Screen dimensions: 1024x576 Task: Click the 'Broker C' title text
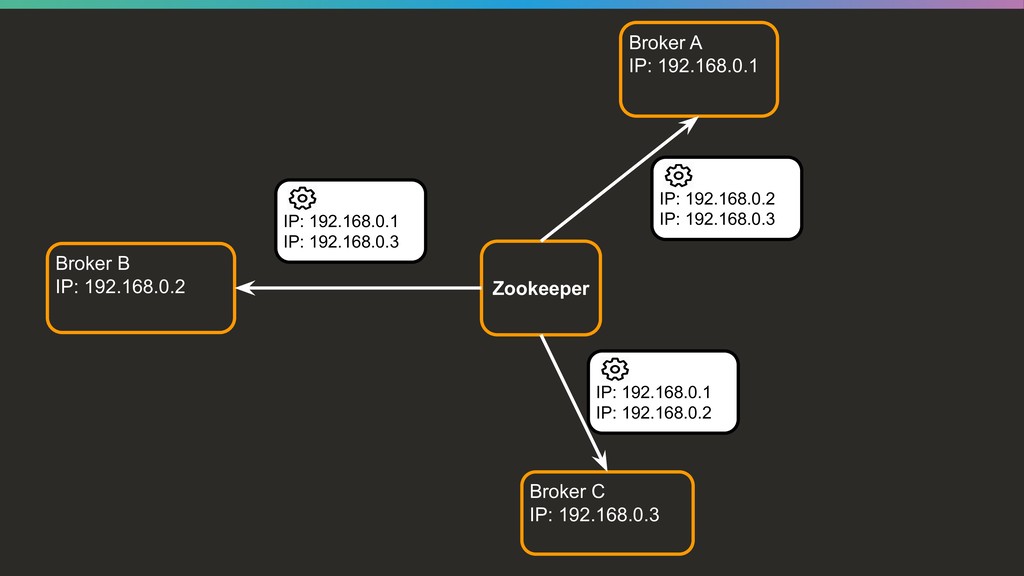tap(567, 491)
